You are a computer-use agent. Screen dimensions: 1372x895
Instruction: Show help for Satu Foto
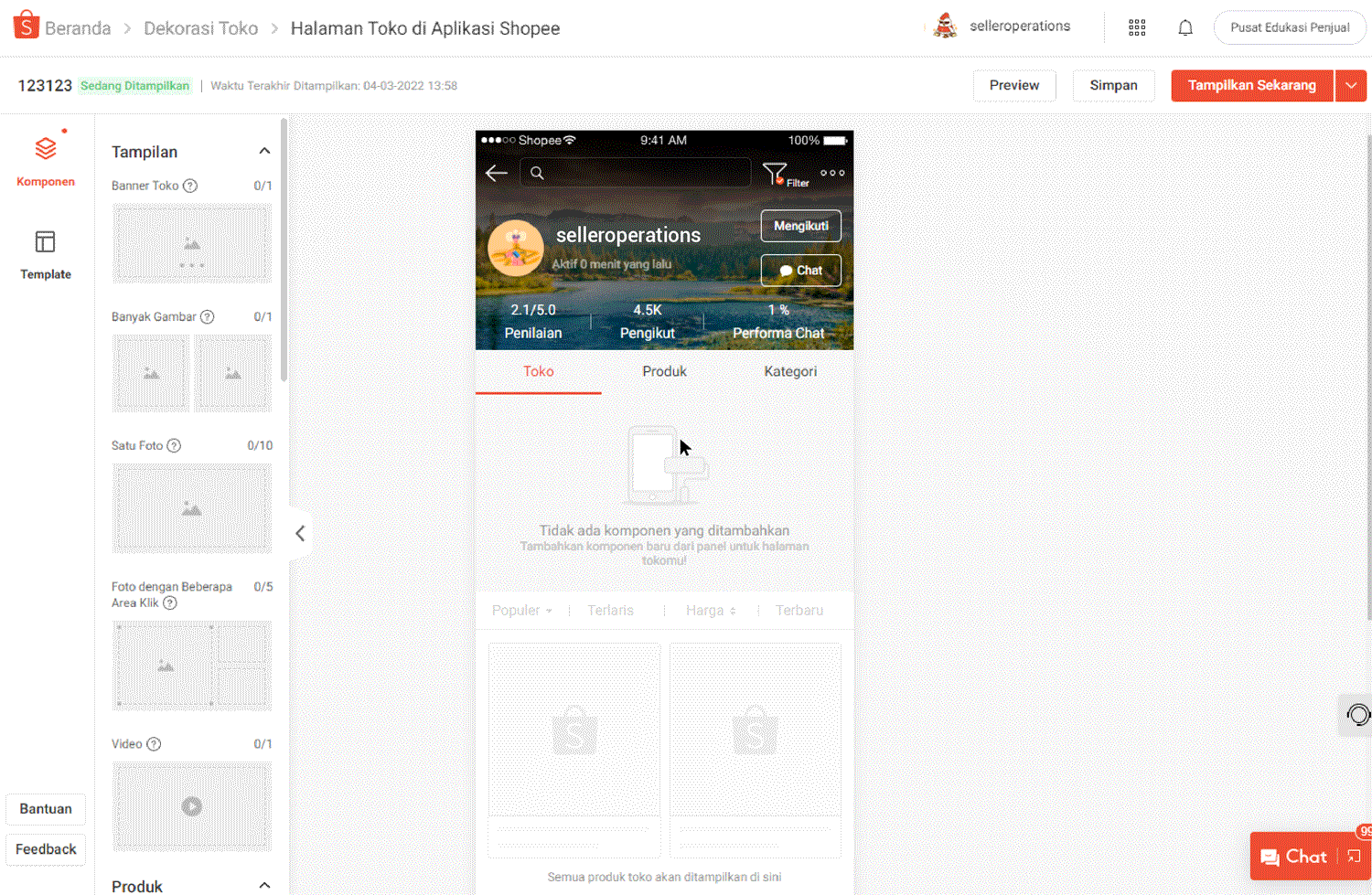[x=174, y=445]
